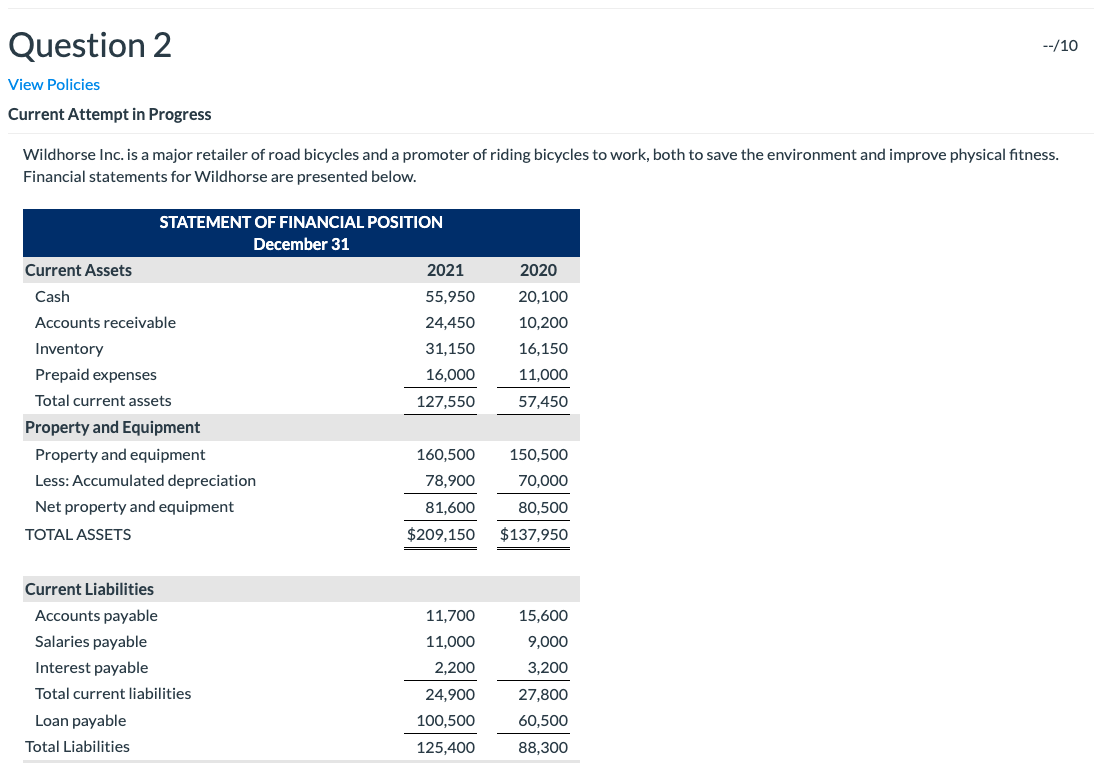The image size is (1102, 763).
Task: Click the 2021 column header
Action: [x=445, y=270]
